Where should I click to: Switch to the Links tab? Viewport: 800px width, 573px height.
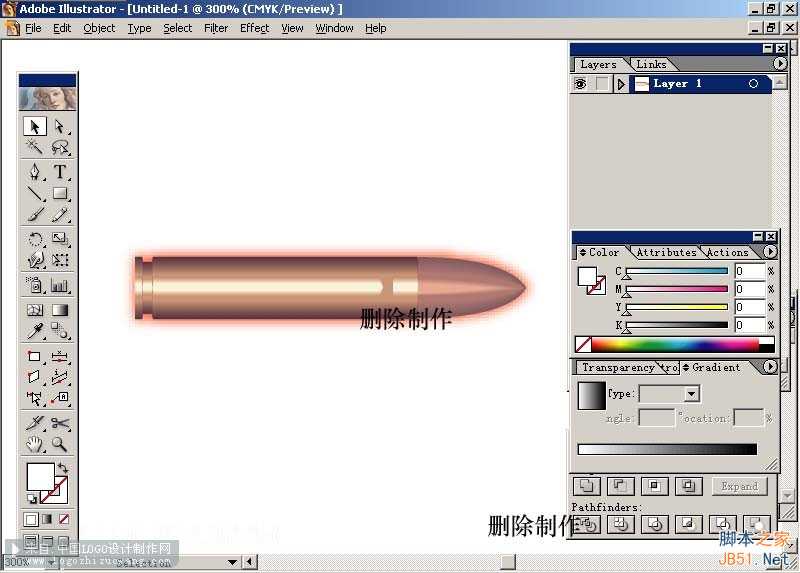(652, 64)
